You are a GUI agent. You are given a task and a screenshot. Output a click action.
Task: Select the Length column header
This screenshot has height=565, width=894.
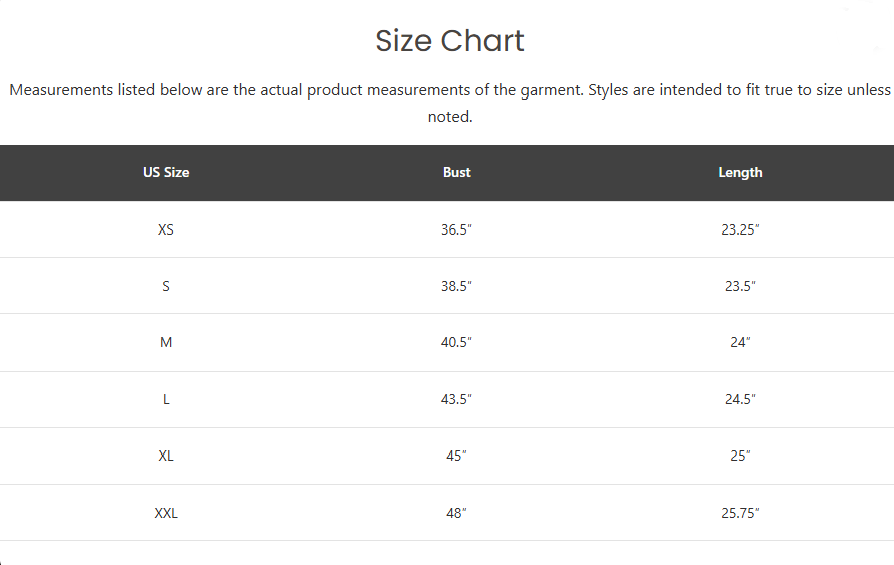[x=740, y=172]
